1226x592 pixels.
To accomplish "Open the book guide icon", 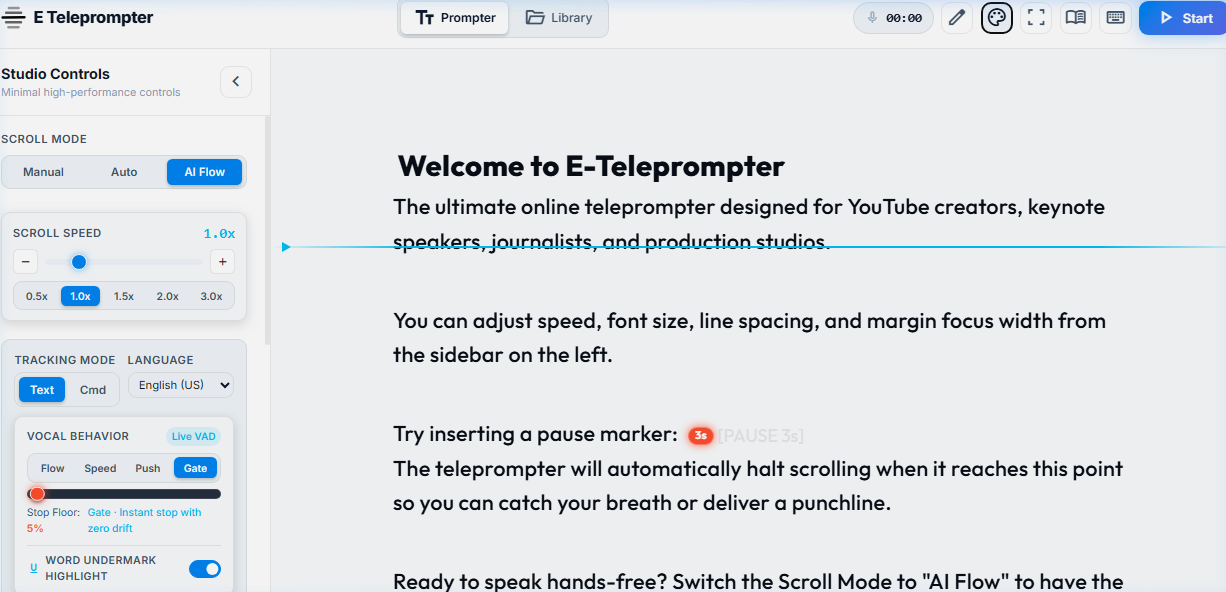I will coord(1075,18).
